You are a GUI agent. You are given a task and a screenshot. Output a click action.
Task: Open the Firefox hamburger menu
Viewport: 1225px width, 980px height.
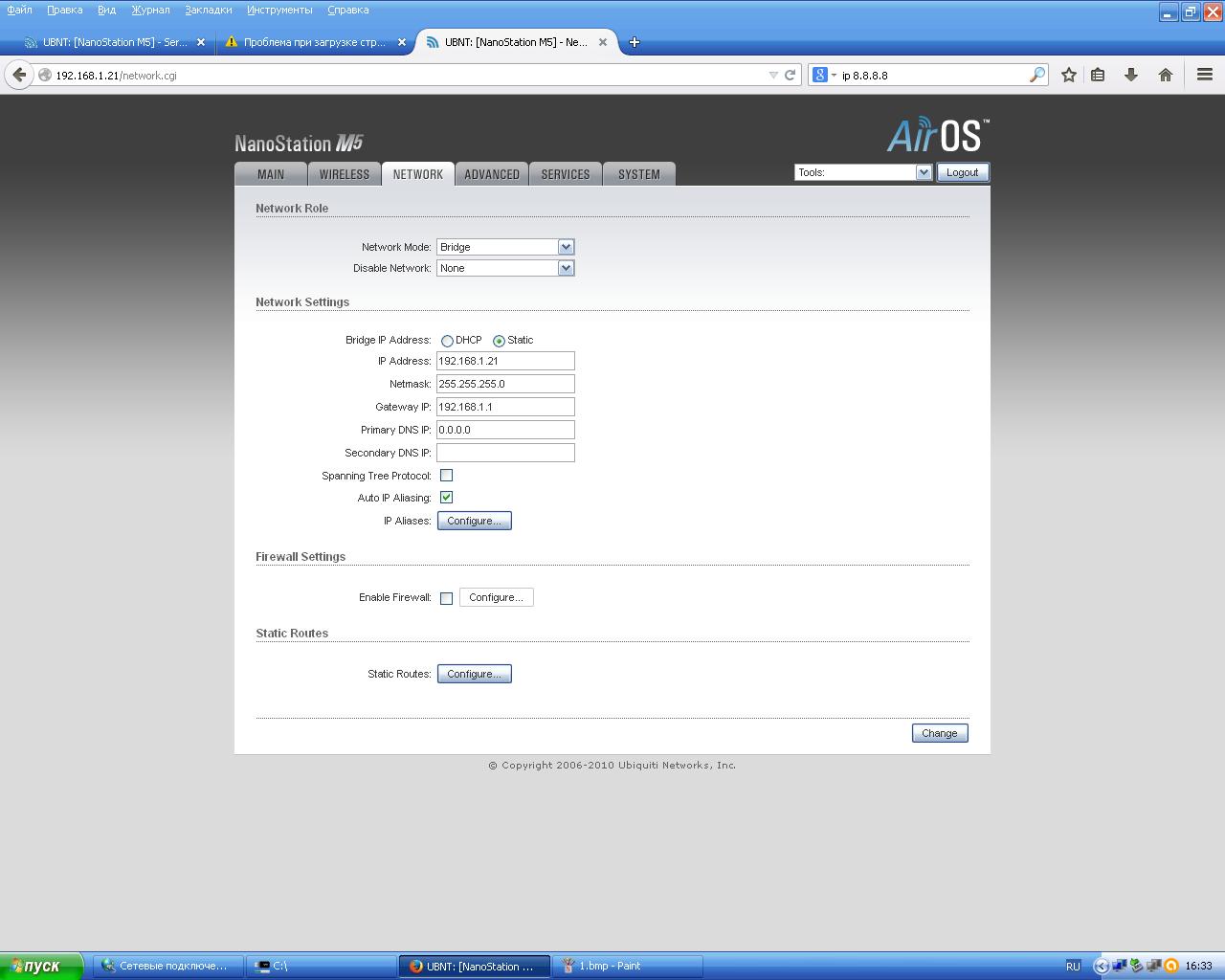click(x=1205, y=75)
